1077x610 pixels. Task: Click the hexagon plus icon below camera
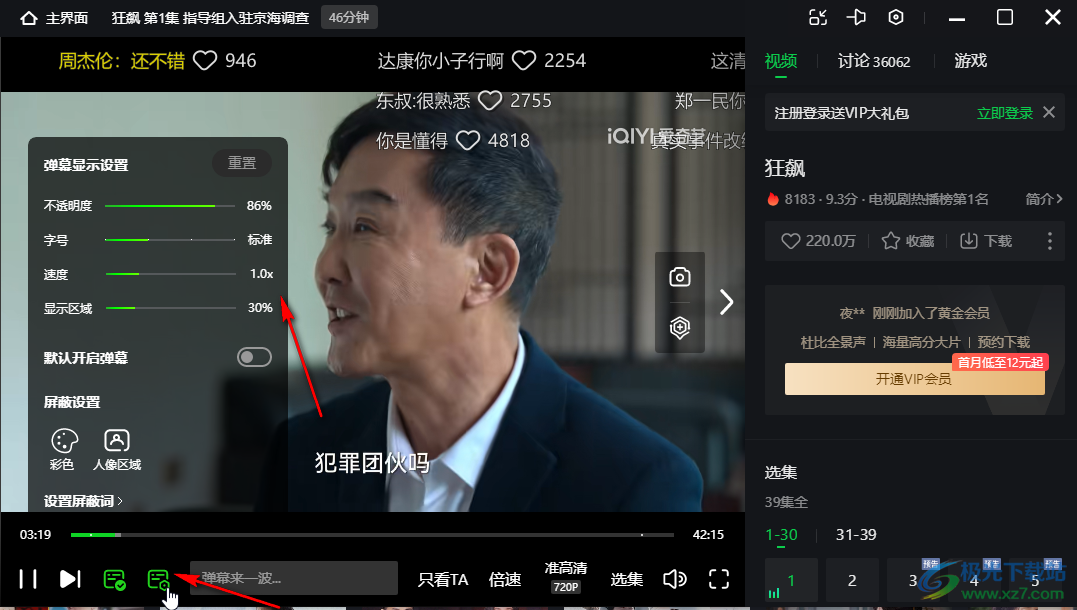(680, 328)
